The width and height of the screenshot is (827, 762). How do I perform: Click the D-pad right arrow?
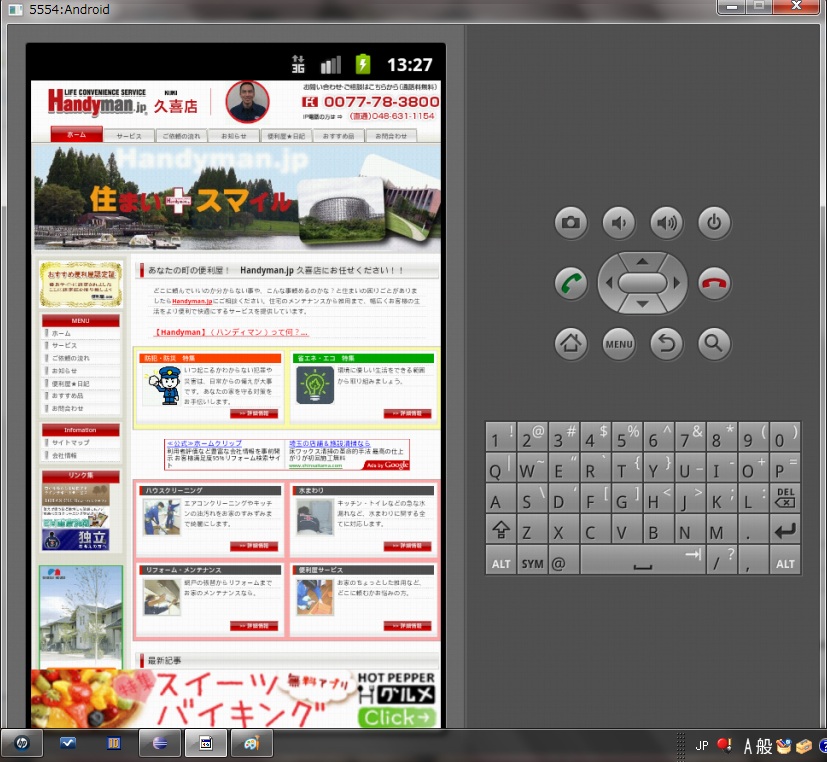click(x=677, y=283)
